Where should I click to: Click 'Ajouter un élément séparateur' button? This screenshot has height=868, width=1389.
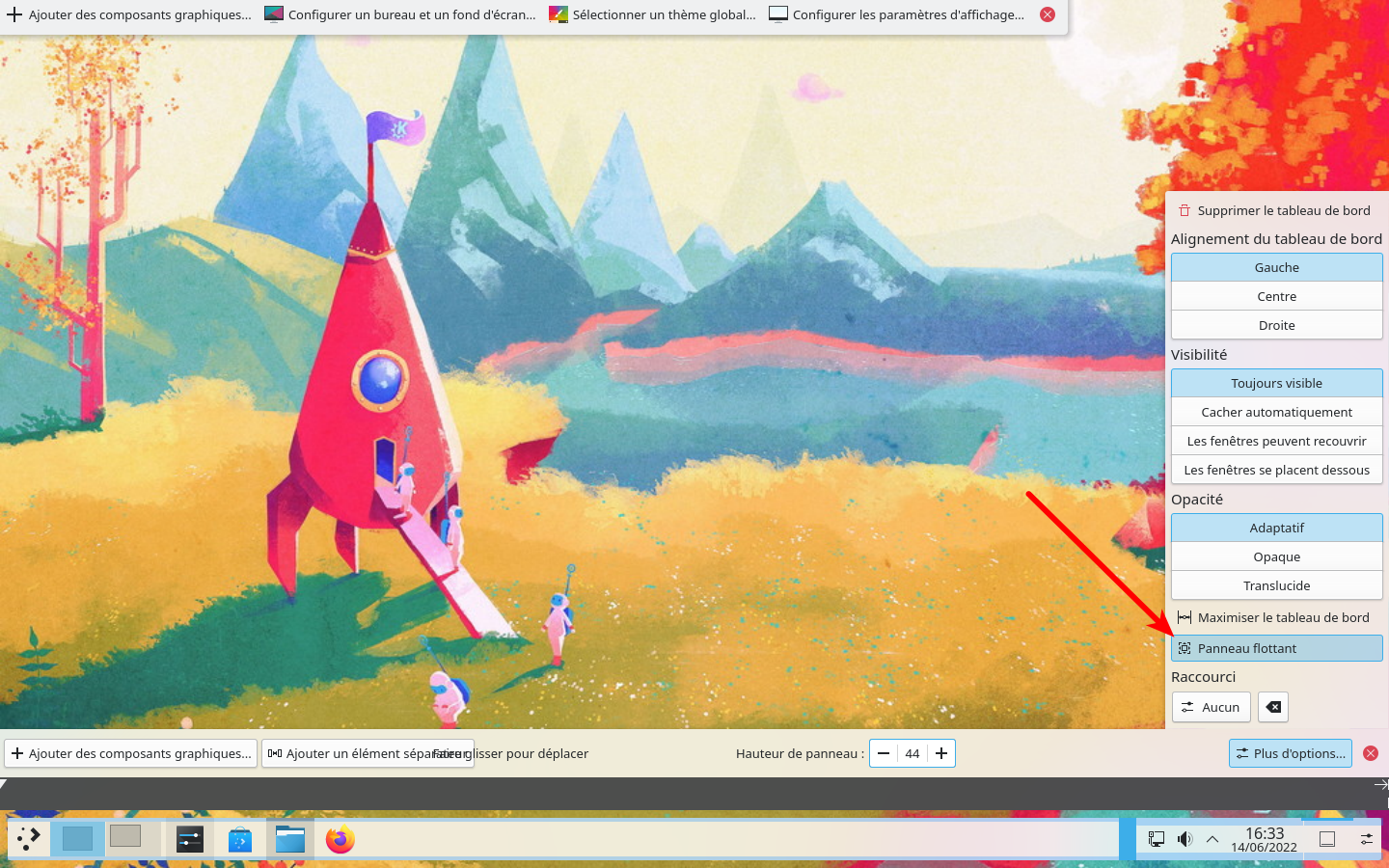(x=368, y=753)
